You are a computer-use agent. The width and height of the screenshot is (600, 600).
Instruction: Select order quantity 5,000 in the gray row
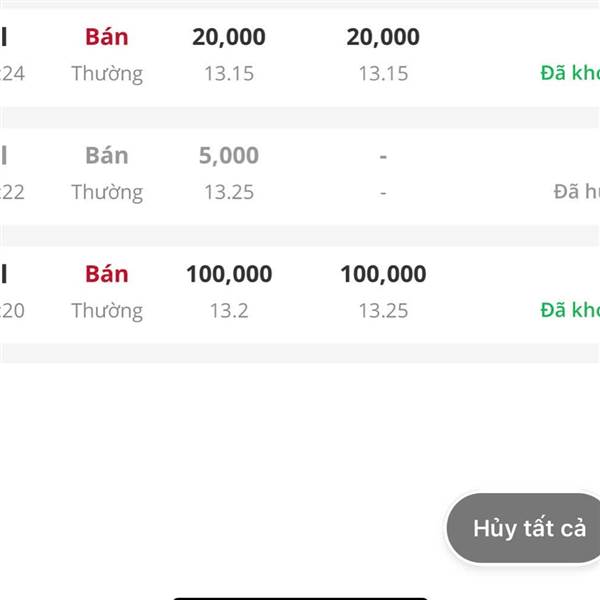point(229,156)
